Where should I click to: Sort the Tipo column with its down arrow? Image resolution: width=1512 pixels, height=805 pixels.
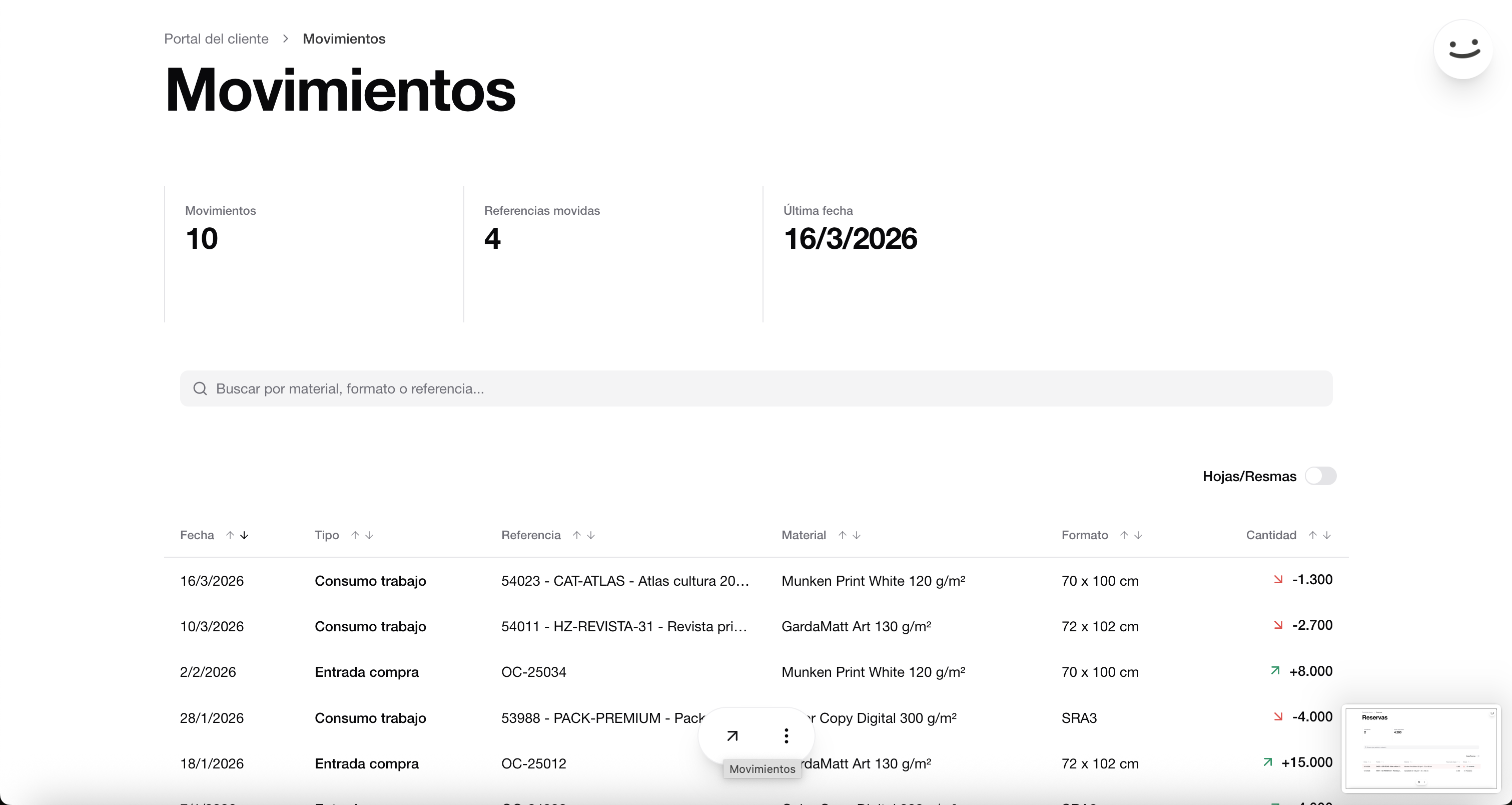(369, 535)
